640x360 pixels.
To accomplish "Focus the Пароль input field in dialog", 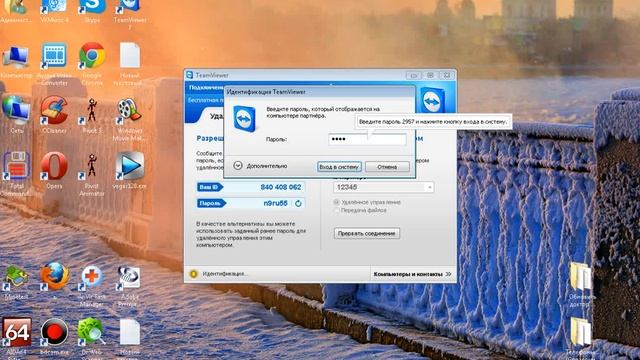I will [367, 139].
